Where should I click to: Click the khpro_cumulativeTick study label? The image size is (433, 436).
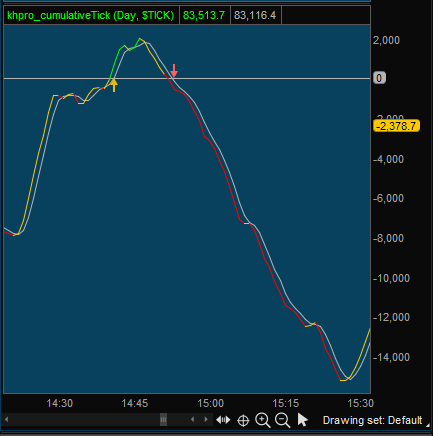pyautogui.click(x=91, y=15)
